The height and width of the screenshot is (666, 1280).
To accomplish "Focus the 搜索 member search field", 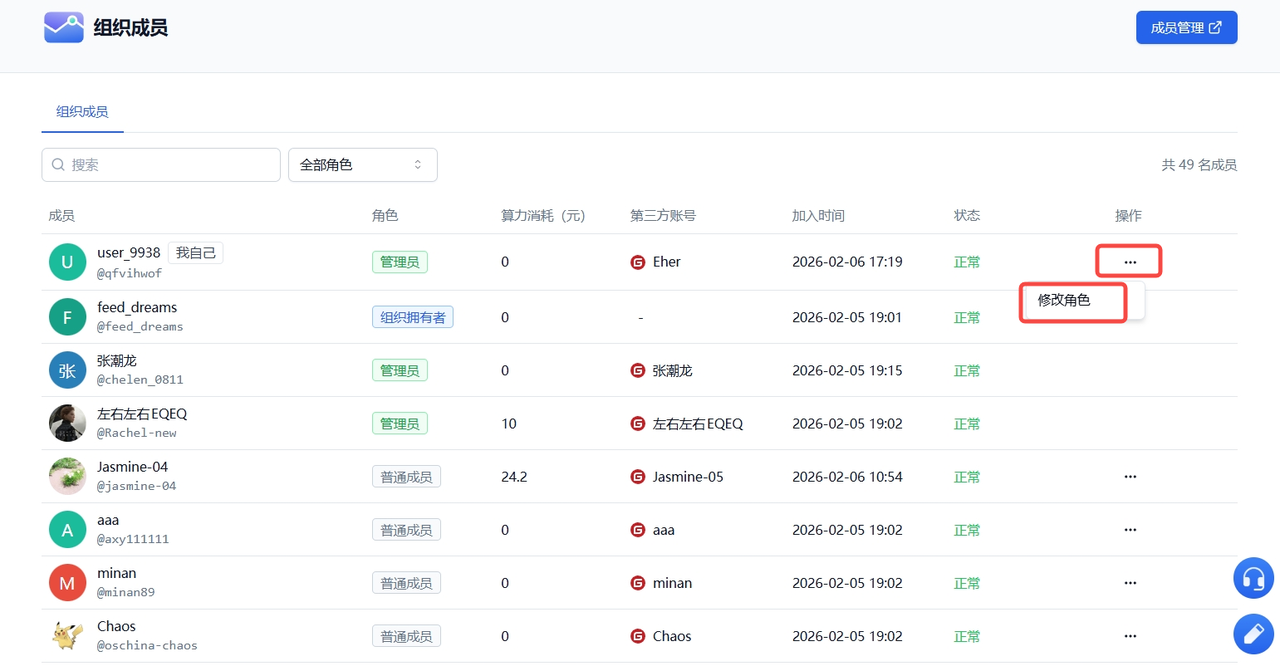I will [x=161, y=165].
